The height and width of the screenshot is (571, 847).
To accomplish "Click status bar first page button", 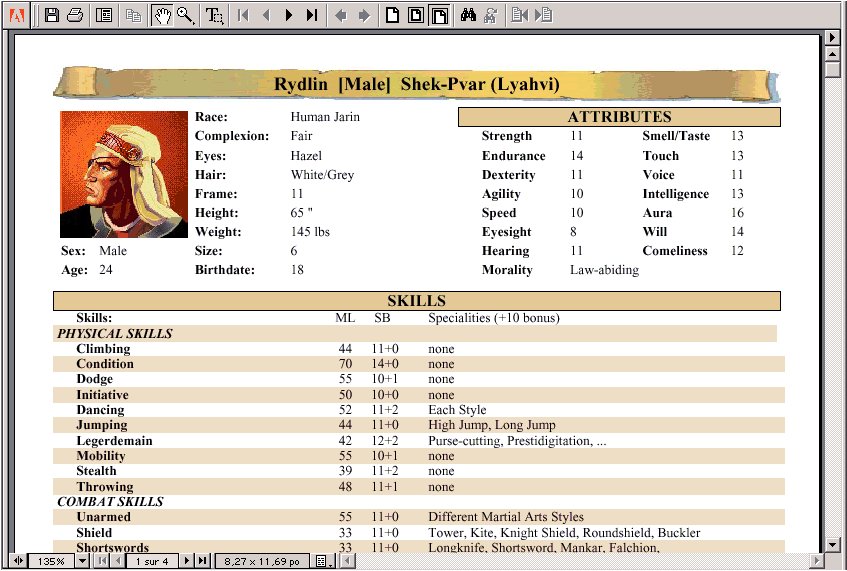I will [x=102, y=561].
